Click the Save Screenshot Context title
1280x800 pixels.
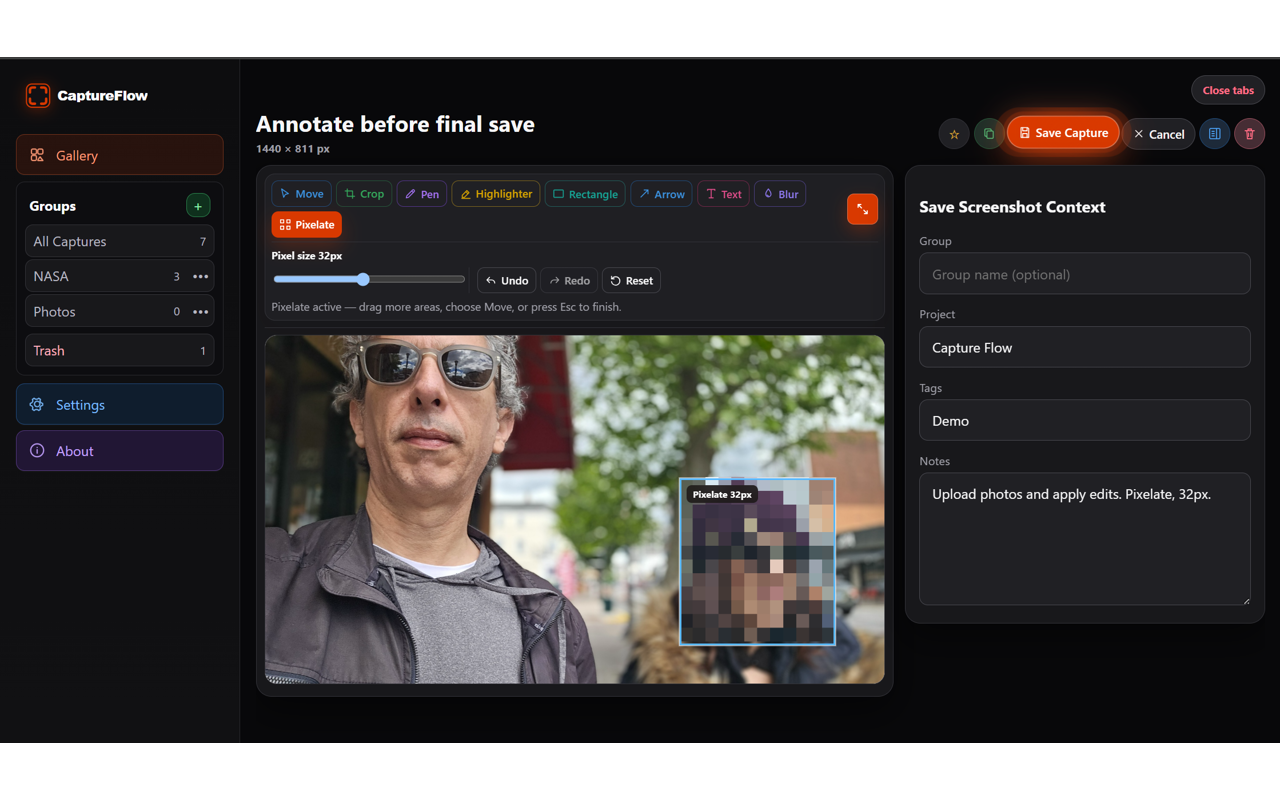[1012, 207]
